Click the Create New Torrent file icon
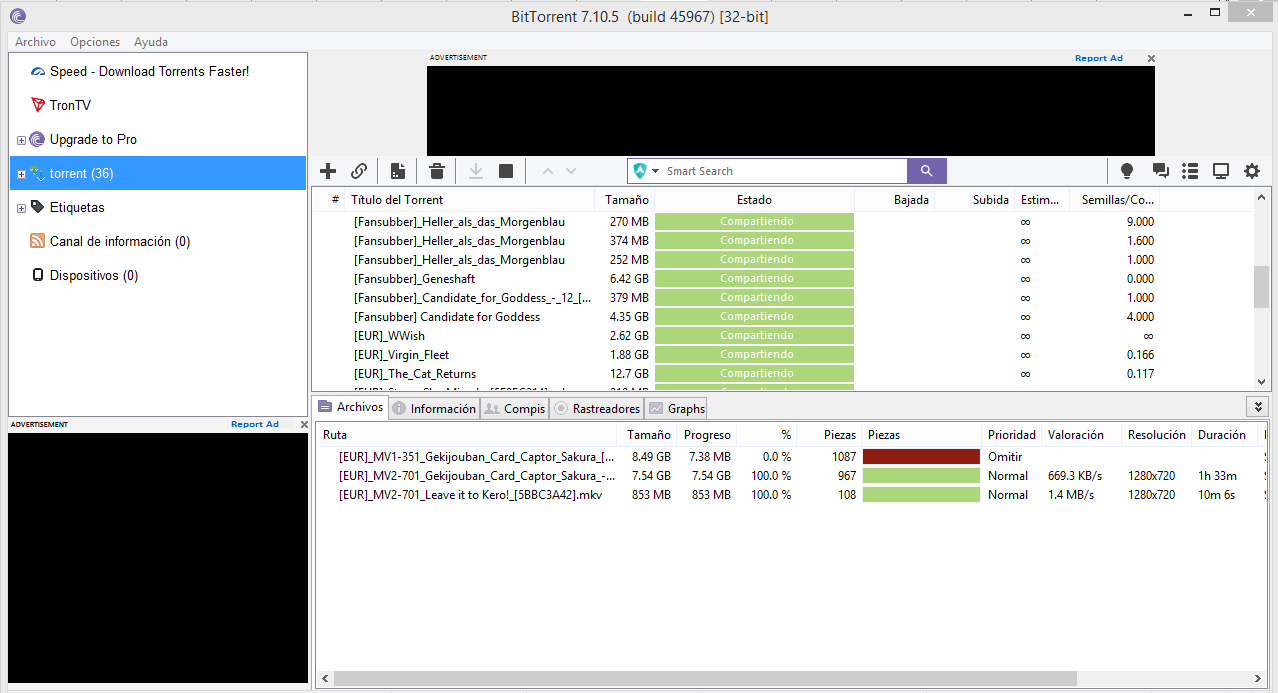This screenshot has height=693, width=1278. pos(398,171)
